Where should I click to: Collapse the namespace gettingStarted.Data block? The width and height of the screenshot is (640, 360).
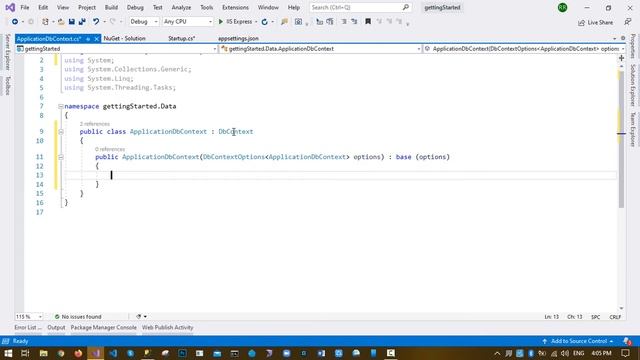pos(60,107)
